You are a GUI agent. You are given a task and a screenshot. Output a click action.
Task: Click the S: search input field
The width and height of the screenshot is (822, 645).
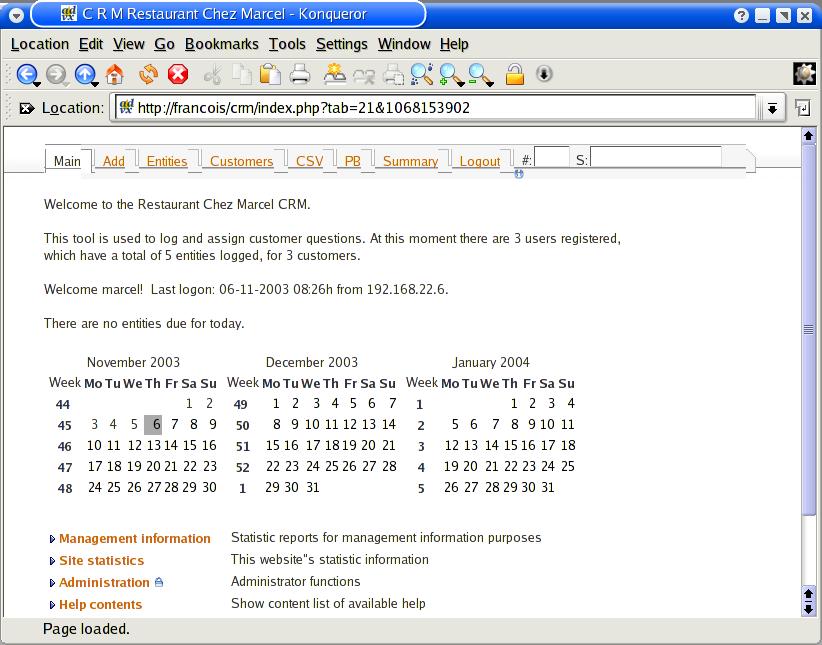tap(655, 158)
